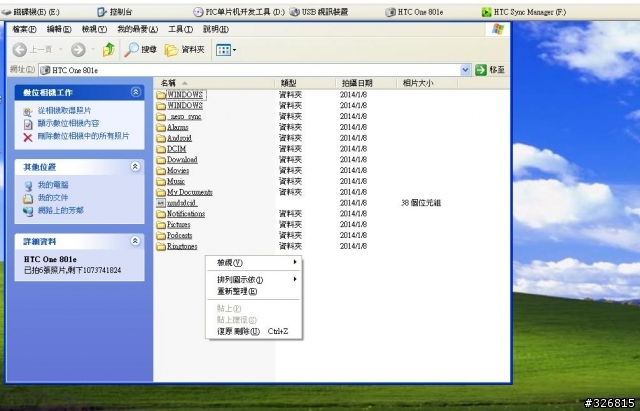Screen dimensions: 640x411
Task: Open 檢視(V) submenu in context menu
Action: [x=253, y=262]
